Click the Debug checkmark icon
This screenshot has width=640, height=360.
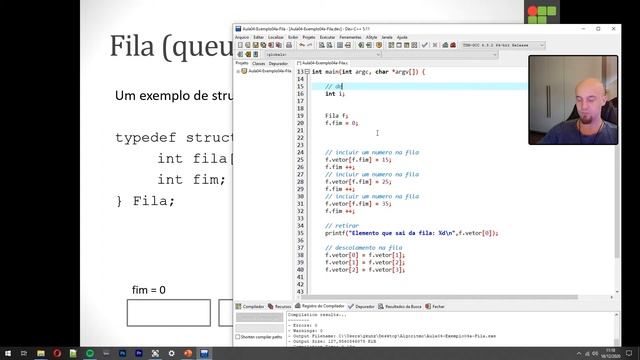click(424, 45)
